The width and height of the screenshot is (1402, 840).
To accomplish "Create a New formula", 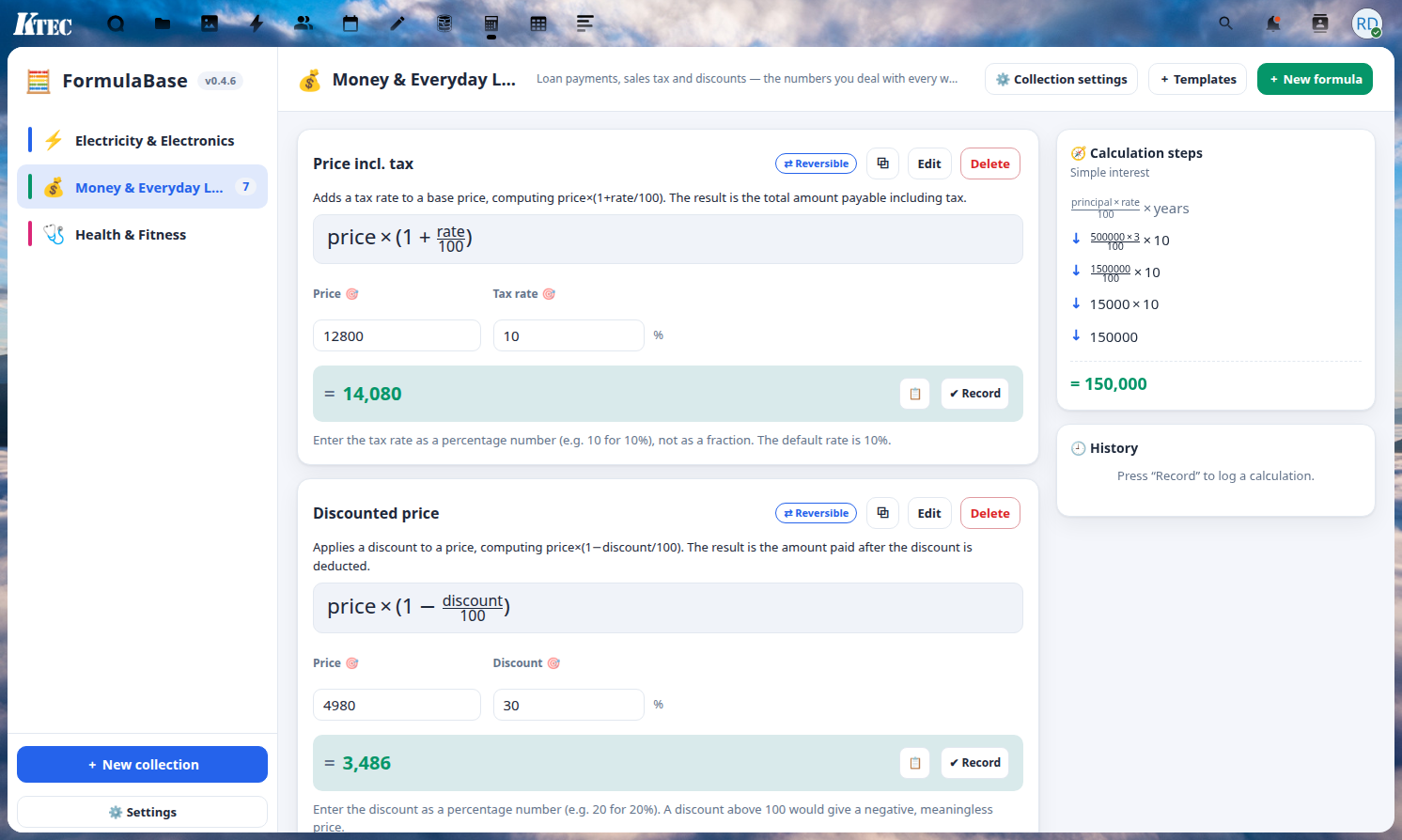I will coord(1315,79).
